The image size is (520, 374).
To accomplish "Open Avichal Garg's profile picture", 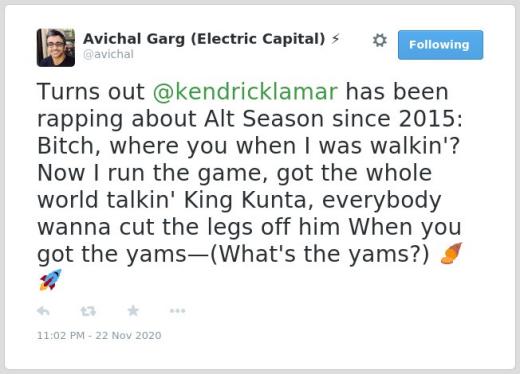I will point(56,48).
